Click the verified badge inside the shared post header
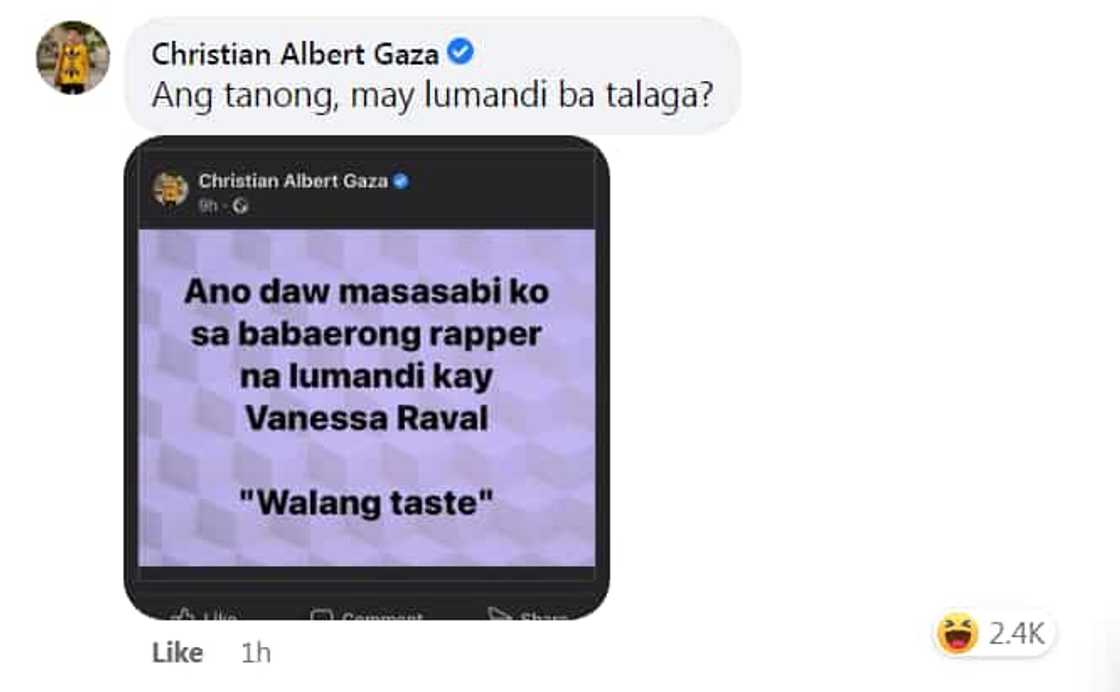Screen dimensions: 1120x692 pos(402,180)
